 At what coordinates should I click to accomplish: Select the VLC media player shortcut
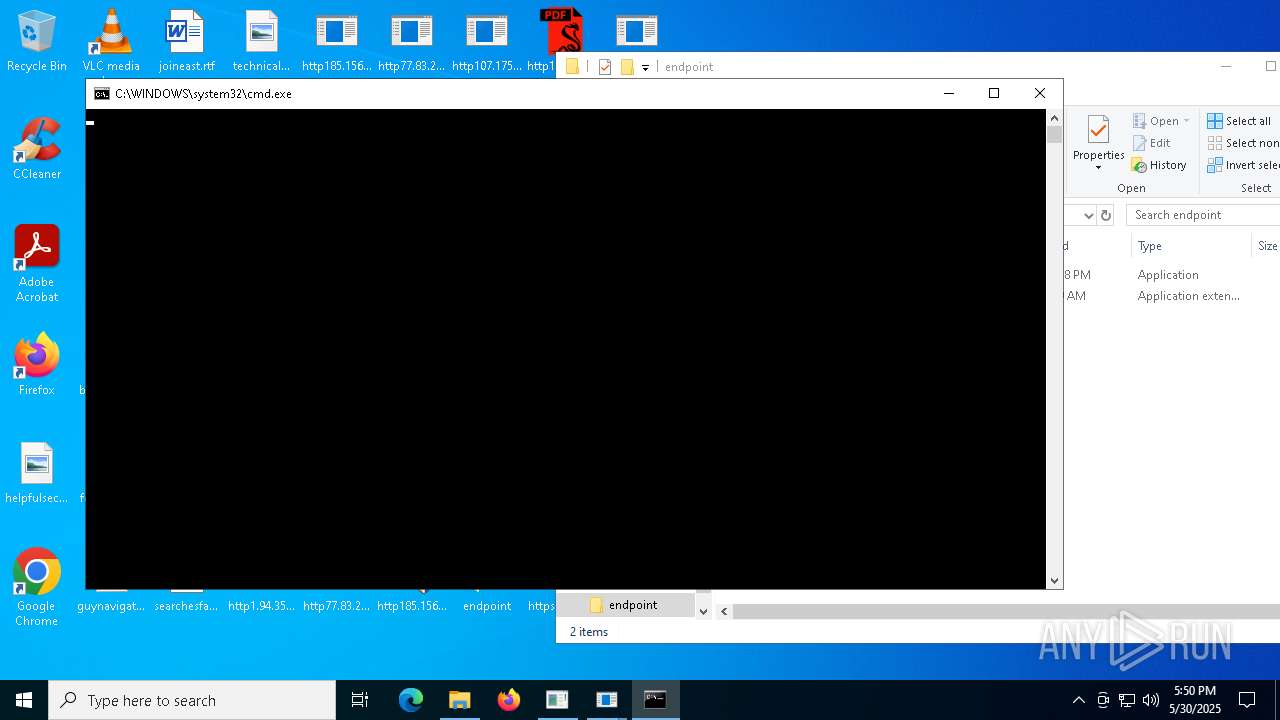111,40
